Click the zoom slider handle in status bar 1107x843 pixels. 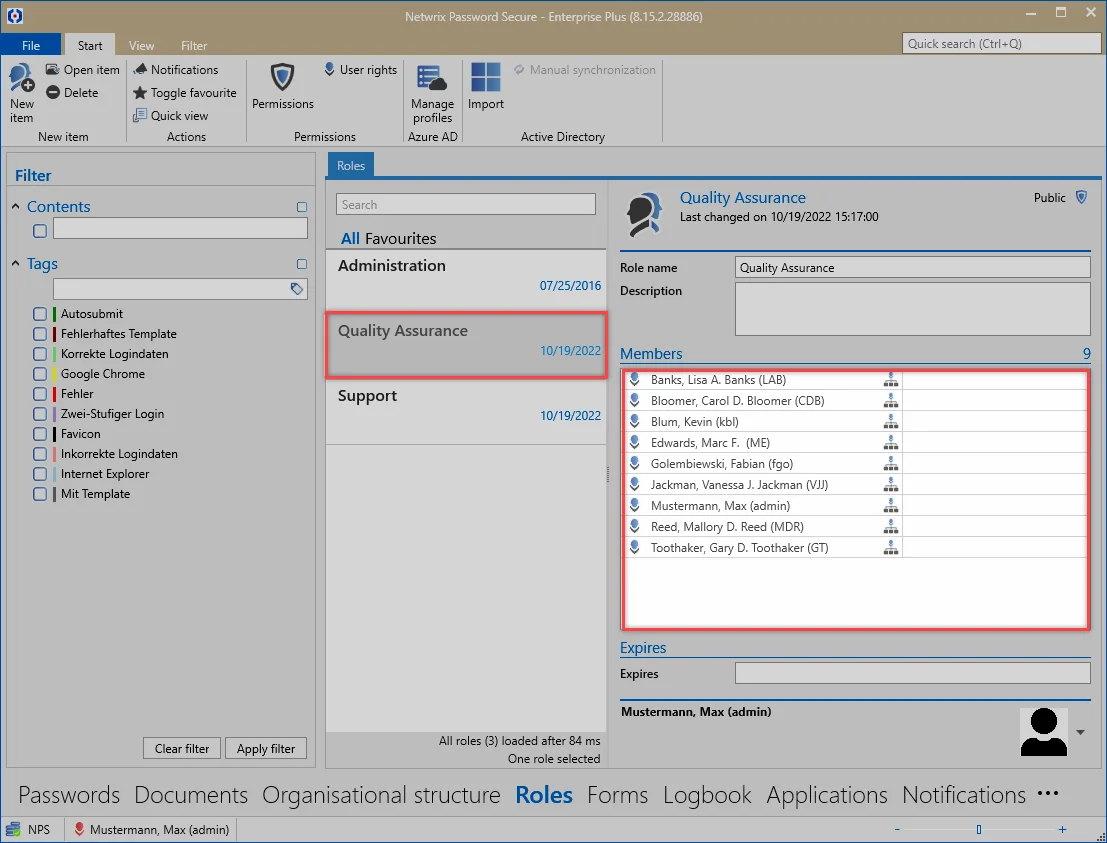coord(979,830)
